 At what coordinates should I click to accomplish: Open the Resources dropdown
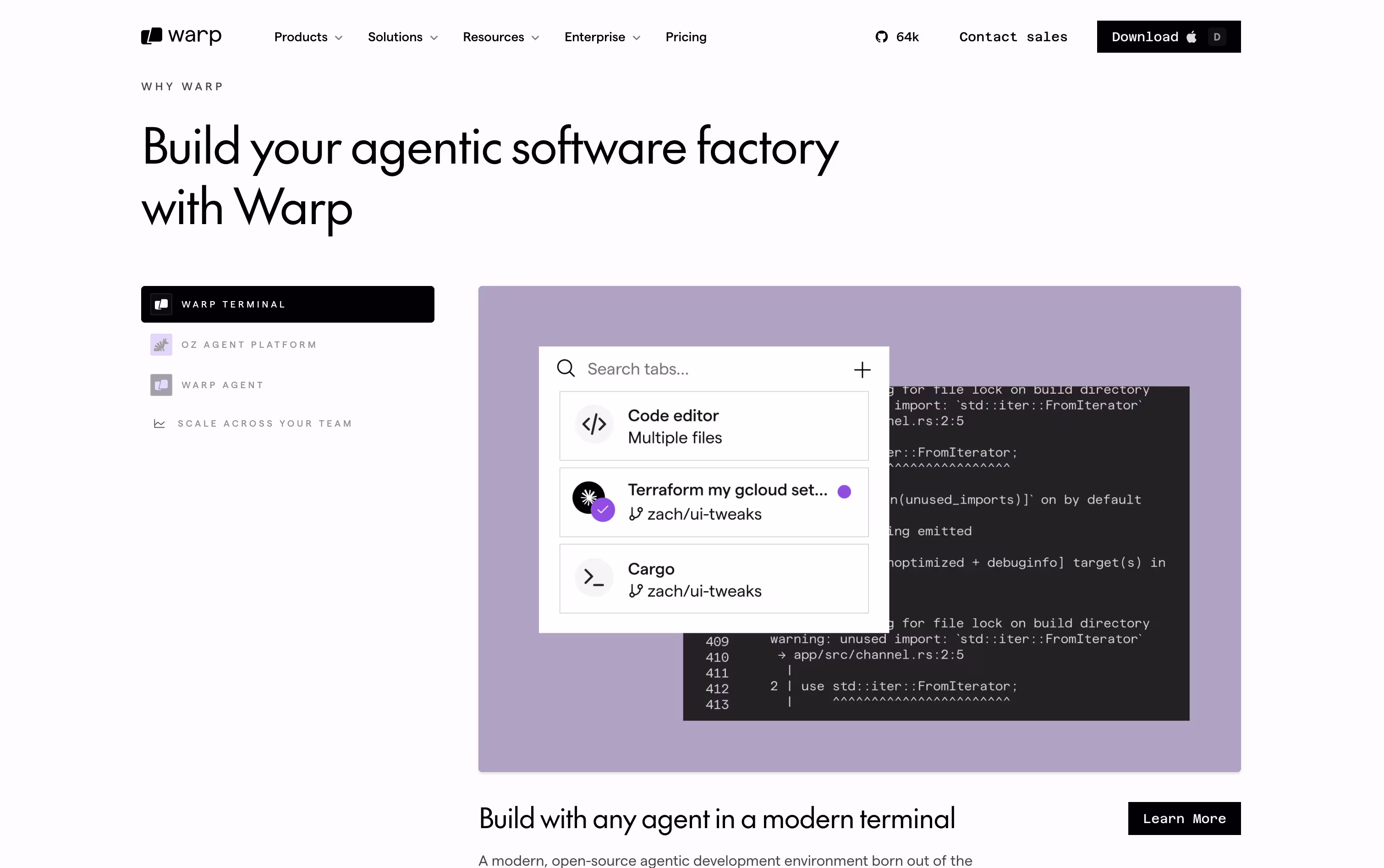[500, 37]
